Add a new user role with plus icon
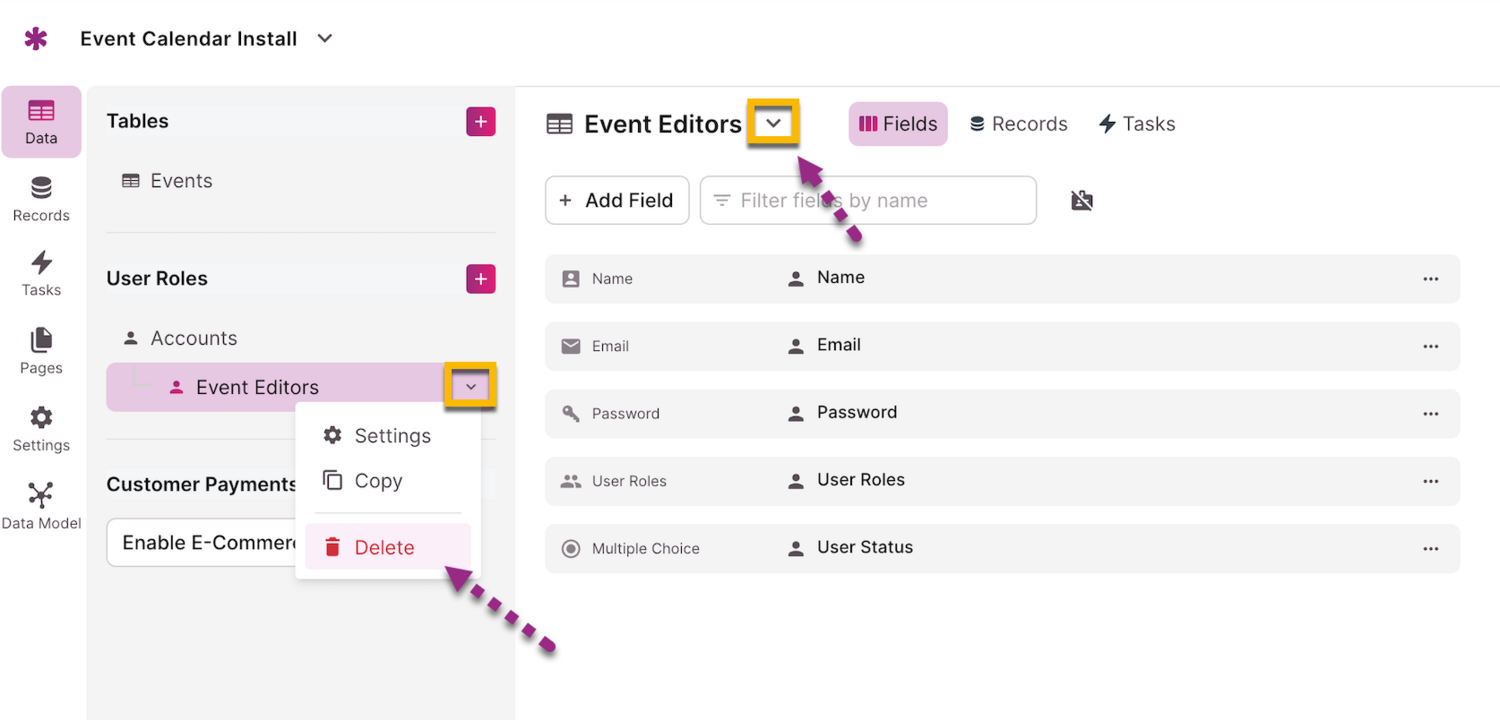The width and height of the screenshot is (1500, 720). [x=481, y=279]
